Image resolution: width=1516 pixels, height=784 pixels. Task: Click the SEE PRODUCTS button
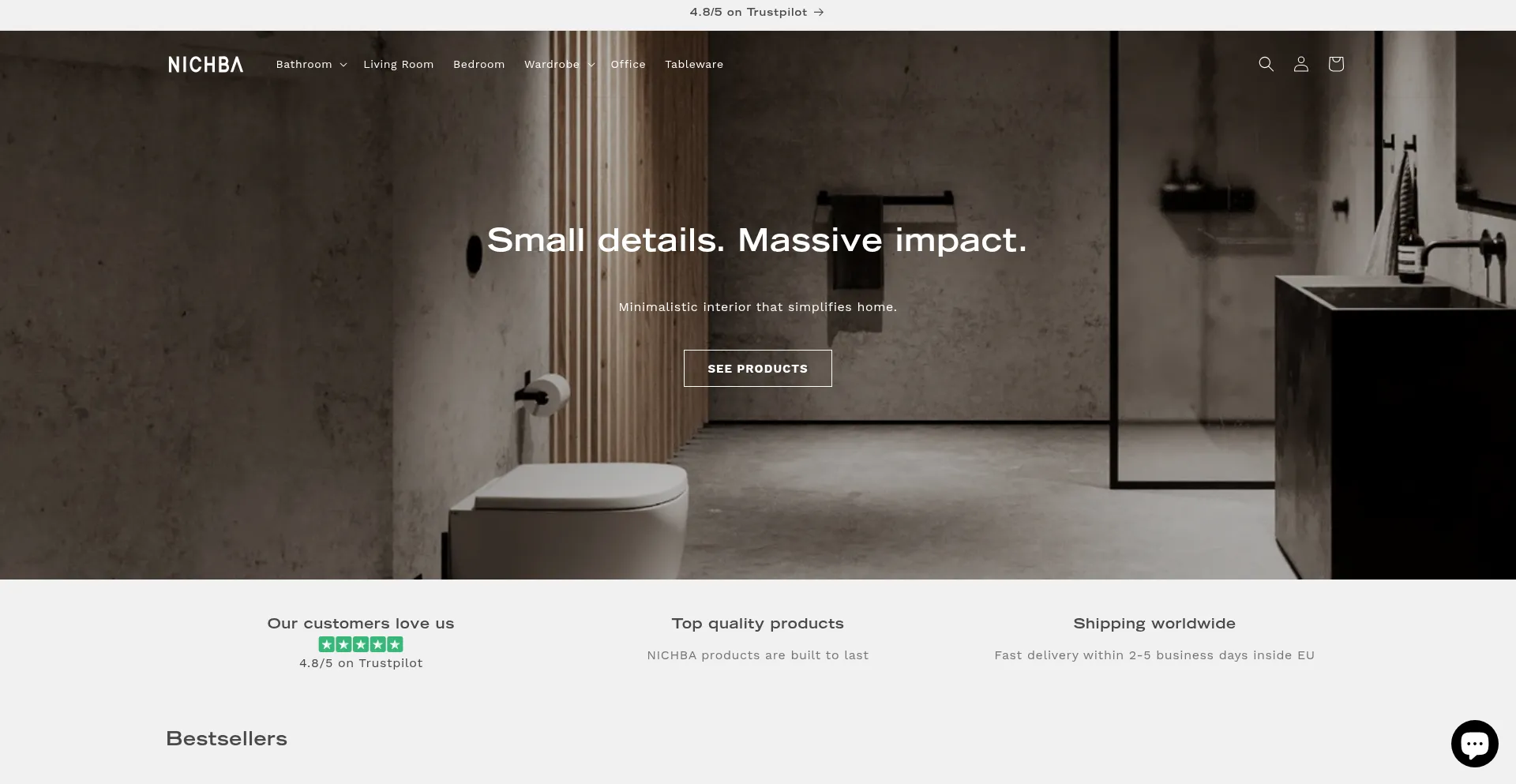tap(757, 368)
